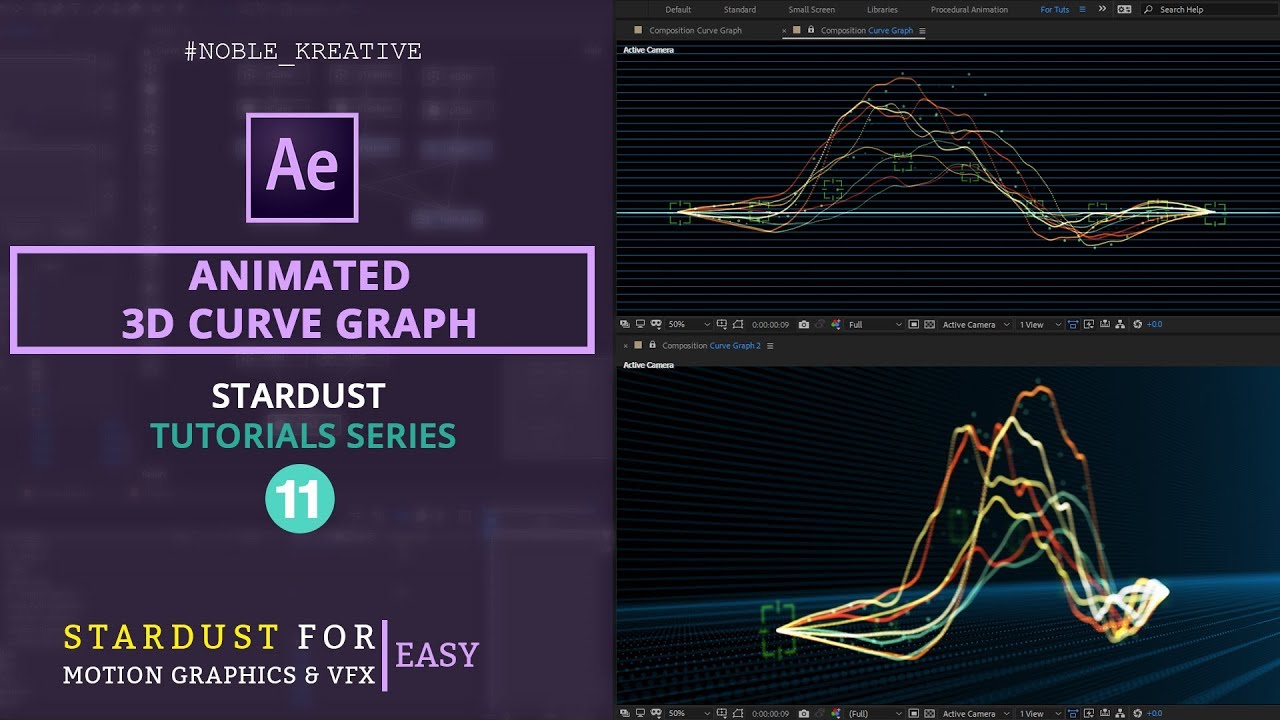Switch to Procedural Animation workspace
This screenshot has height=720, width=1280.
pyautogui.click(x=969, y=10)
